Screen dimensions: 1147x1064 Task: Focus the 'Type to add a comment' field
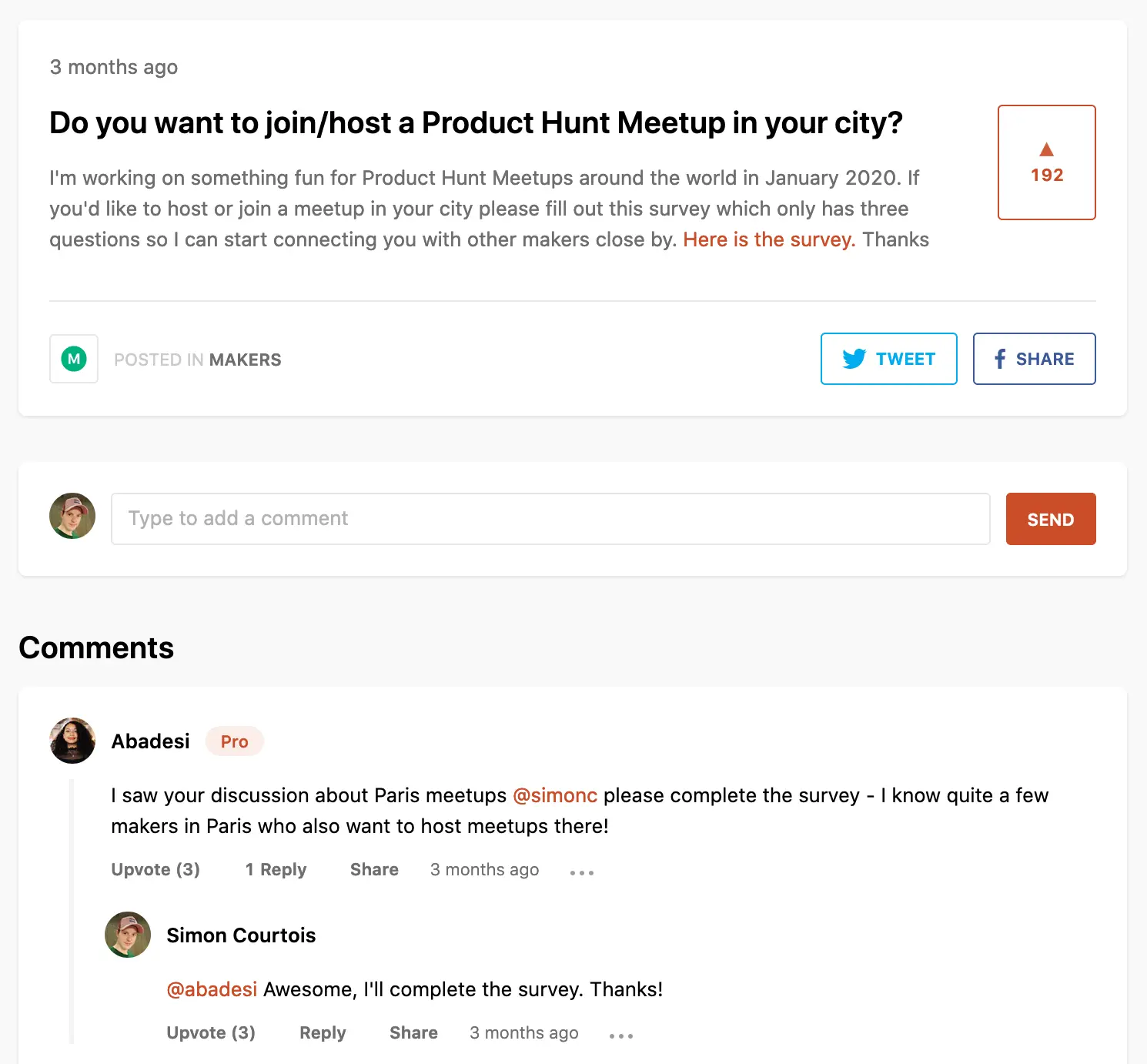(550, 519)
